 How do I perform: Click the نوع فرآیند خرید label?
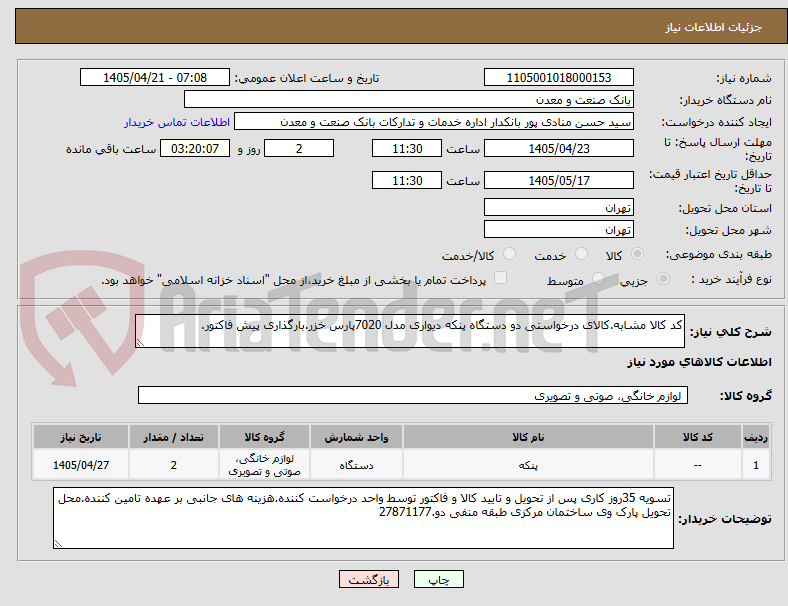[732, 279]
